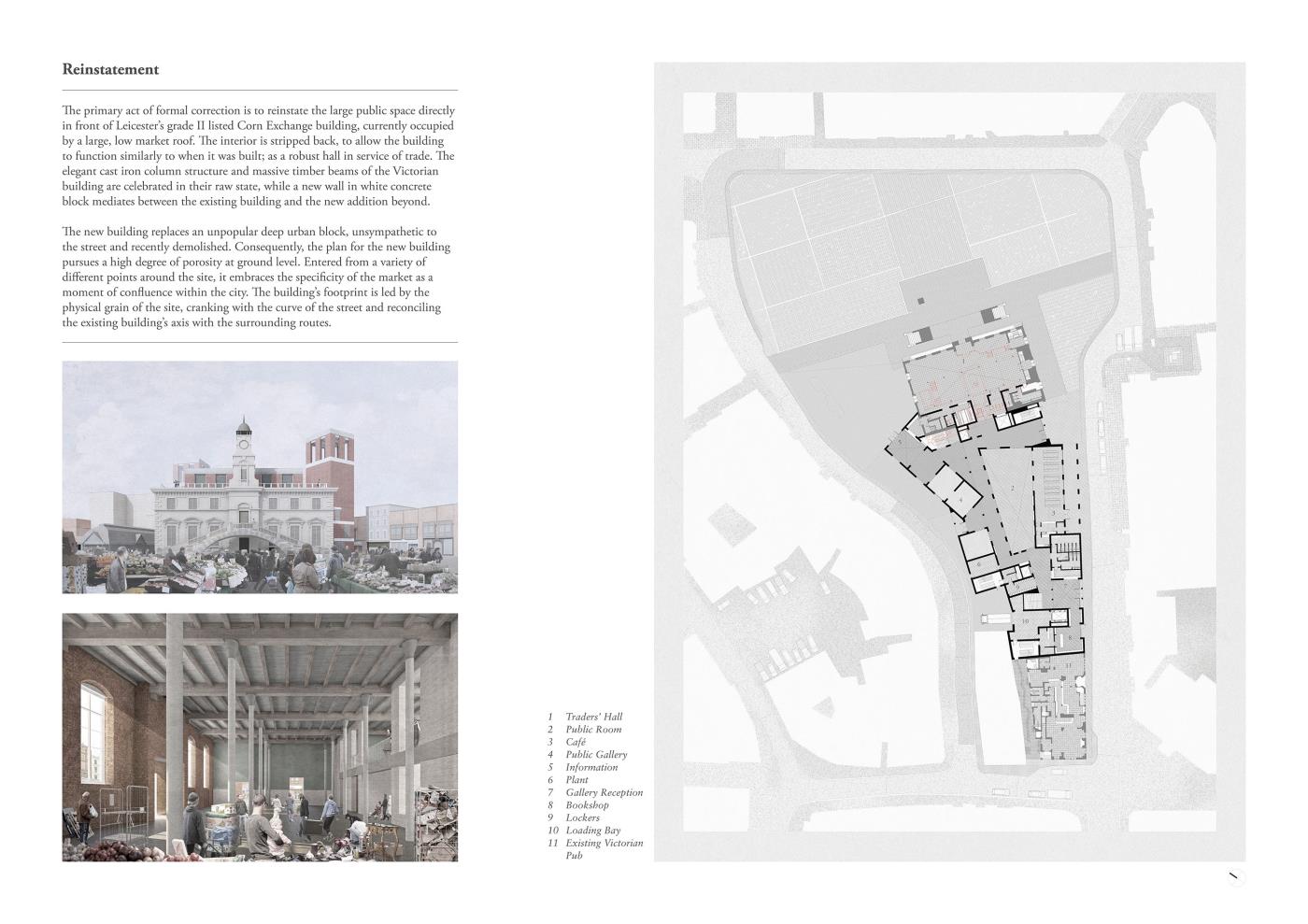The width and height of the screenshot is (1308, 924).
Task: Click the 'Loading Bay' legend entry
Action: pyautogui.click(x=592, y=831)
